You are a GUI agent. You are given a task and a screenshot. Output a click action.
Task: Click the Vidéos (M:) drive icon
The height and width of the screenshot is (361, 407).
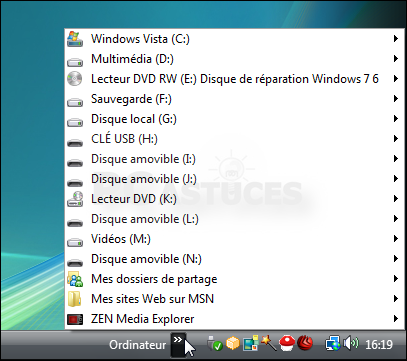pyautogui.click(x=75, y=242)
